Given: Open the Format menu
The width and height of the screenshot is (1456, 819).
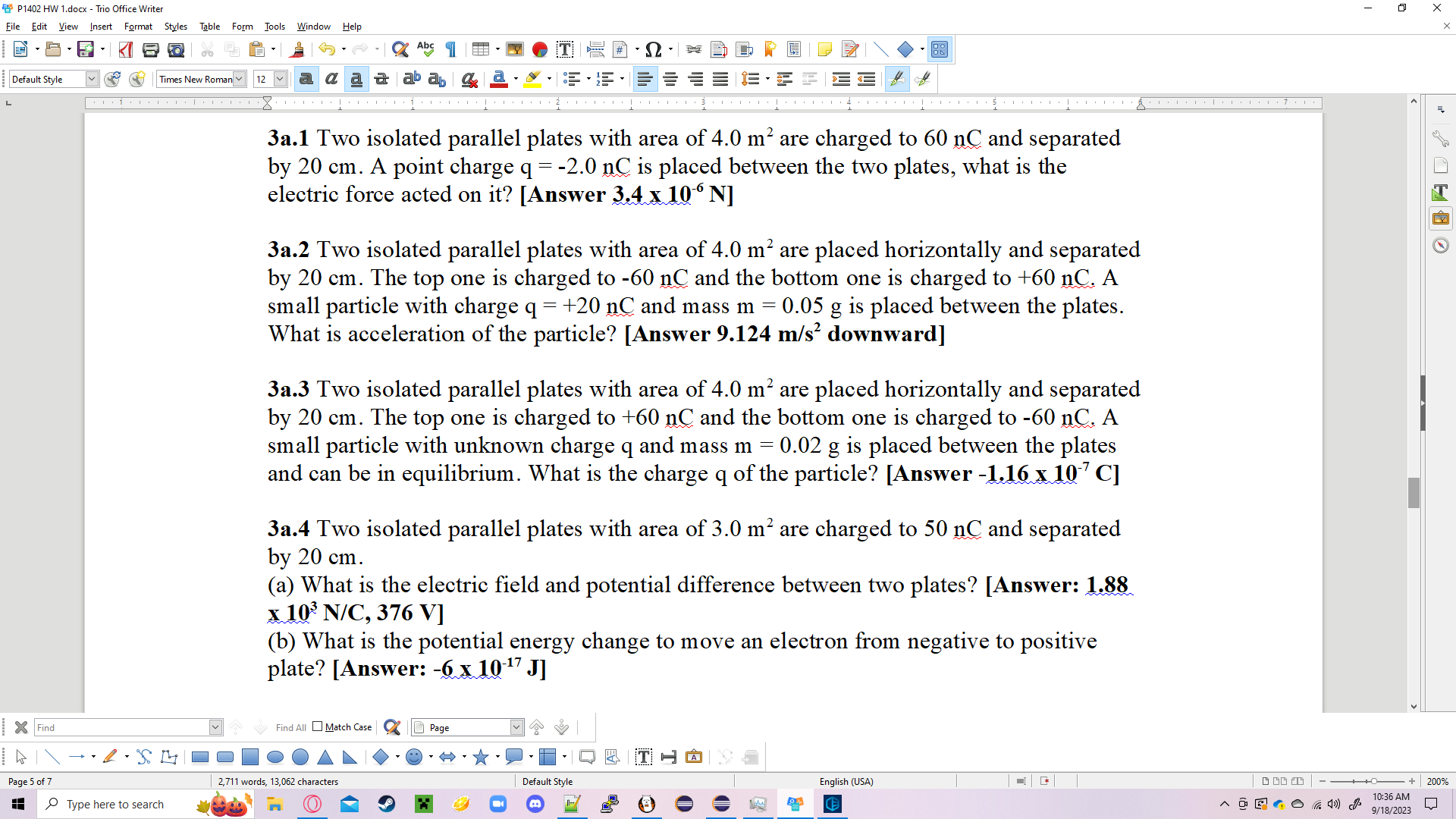Looking at the screenshot, I should pos(138,27).
